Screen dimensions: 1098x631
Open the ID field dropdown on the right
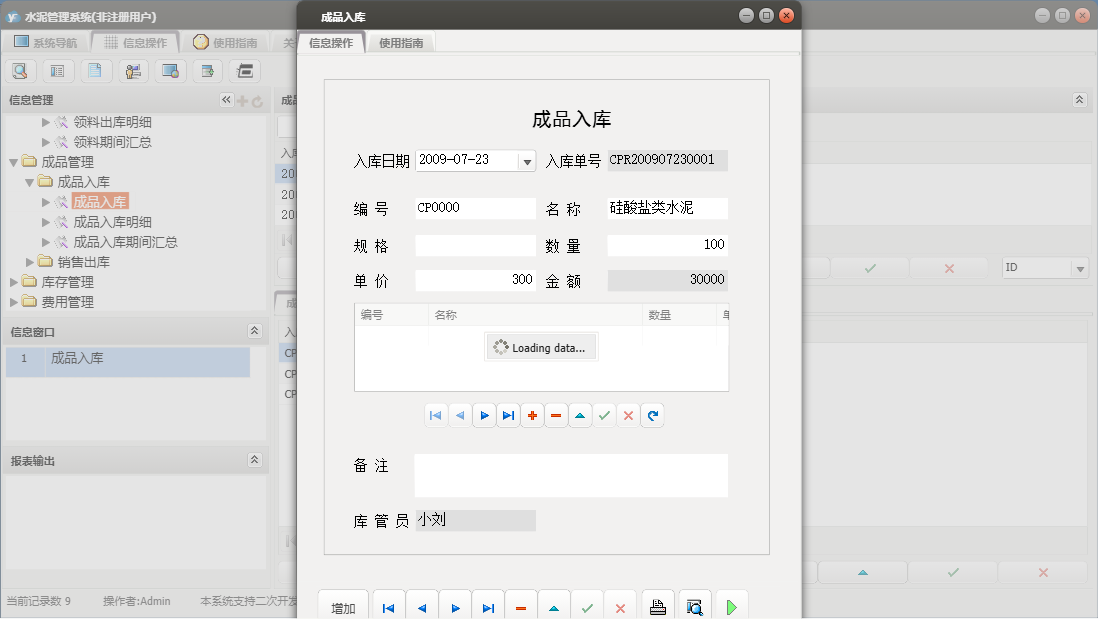pos(1081,268)
